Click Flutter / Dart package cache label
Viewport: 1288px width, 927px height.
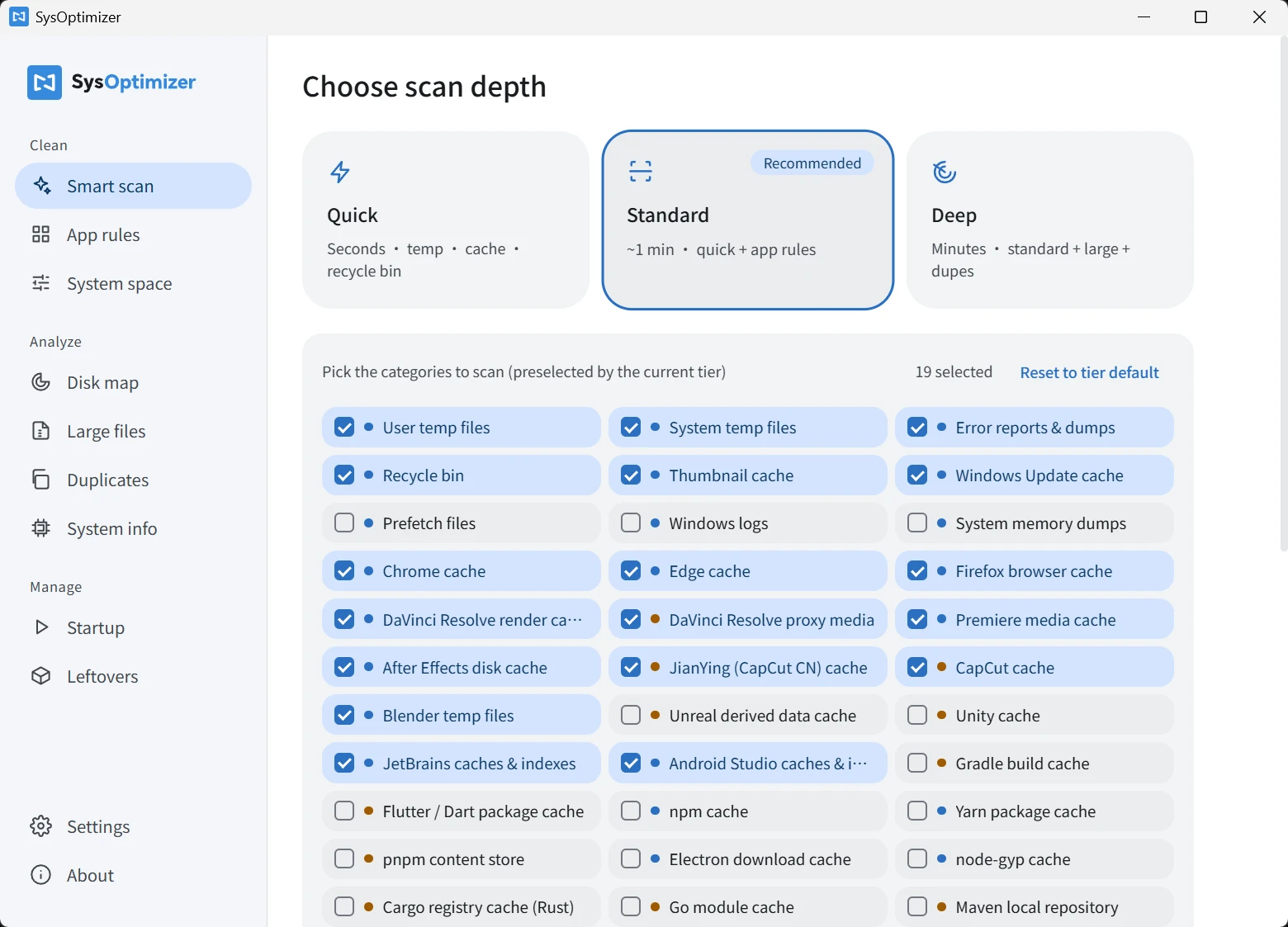point(483,811)
